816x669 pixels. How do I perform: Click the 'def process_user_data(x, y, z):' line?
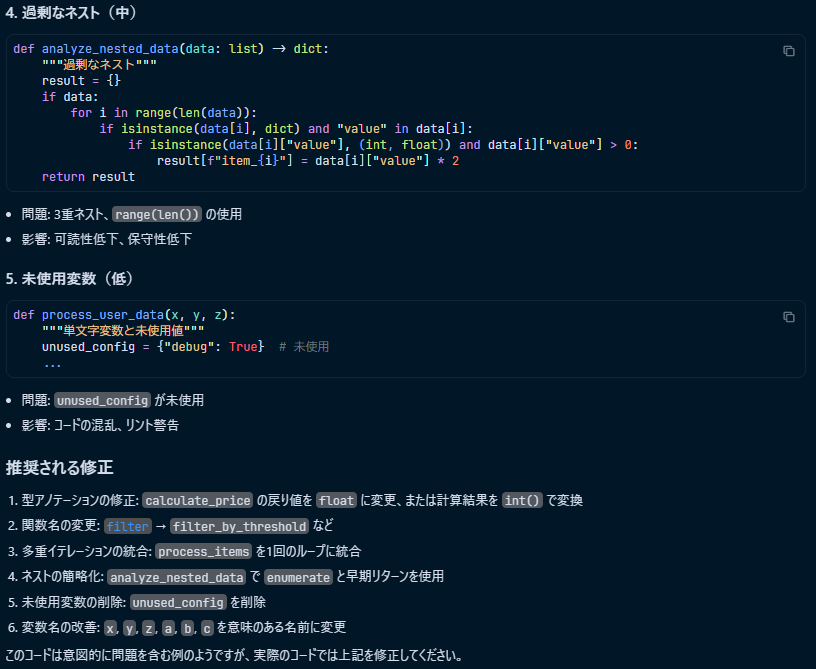124,315
